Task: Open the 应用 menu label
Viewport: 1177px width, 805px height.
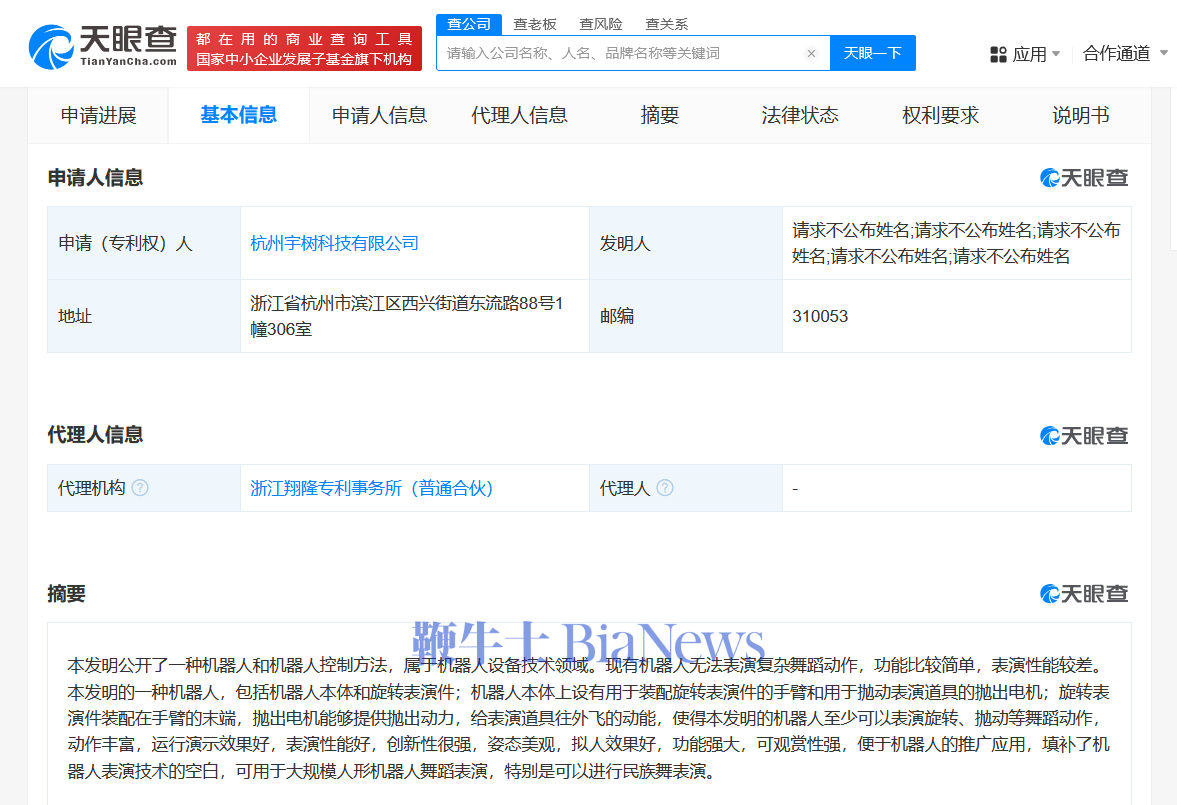Action: coord(1029,54)
